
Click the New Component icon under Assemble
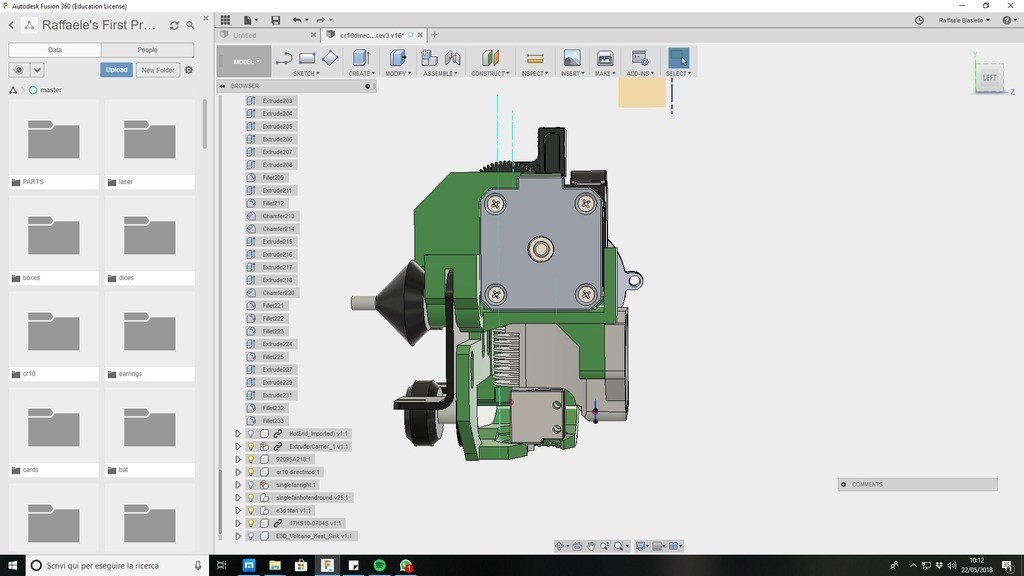[x=429, y=58]
